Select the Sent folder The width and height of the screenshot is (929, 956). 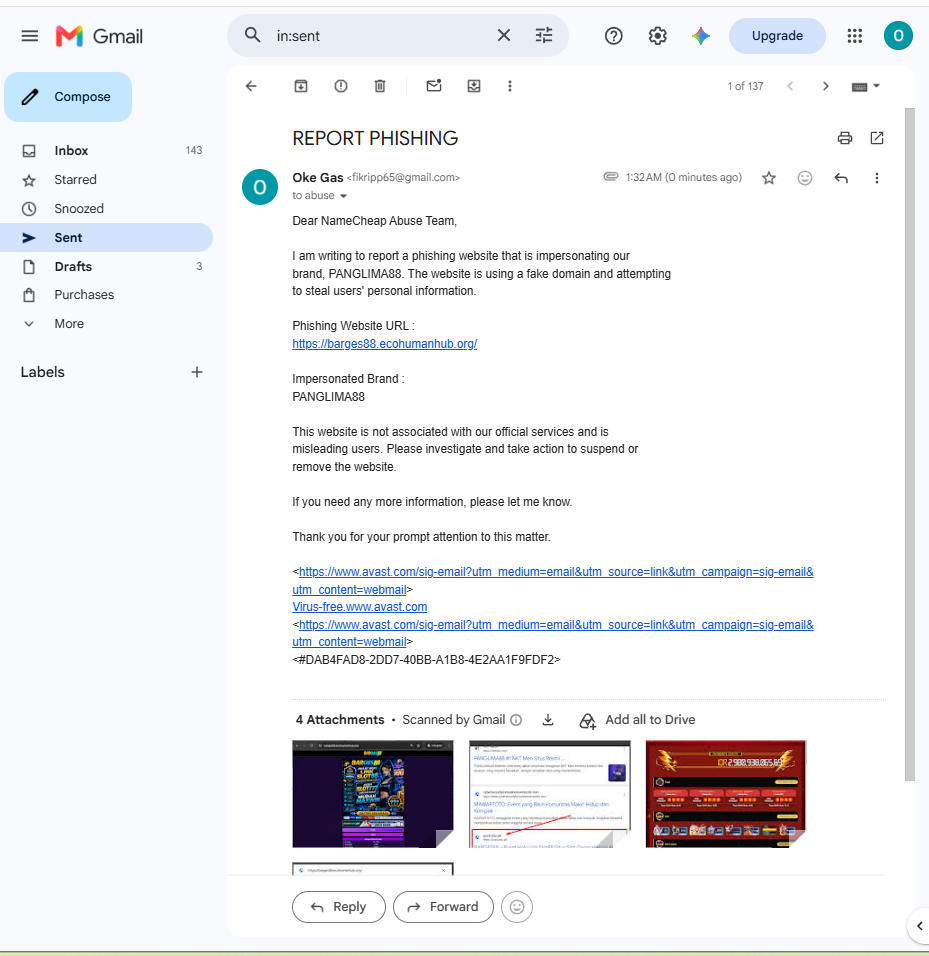tap(107, 238)
